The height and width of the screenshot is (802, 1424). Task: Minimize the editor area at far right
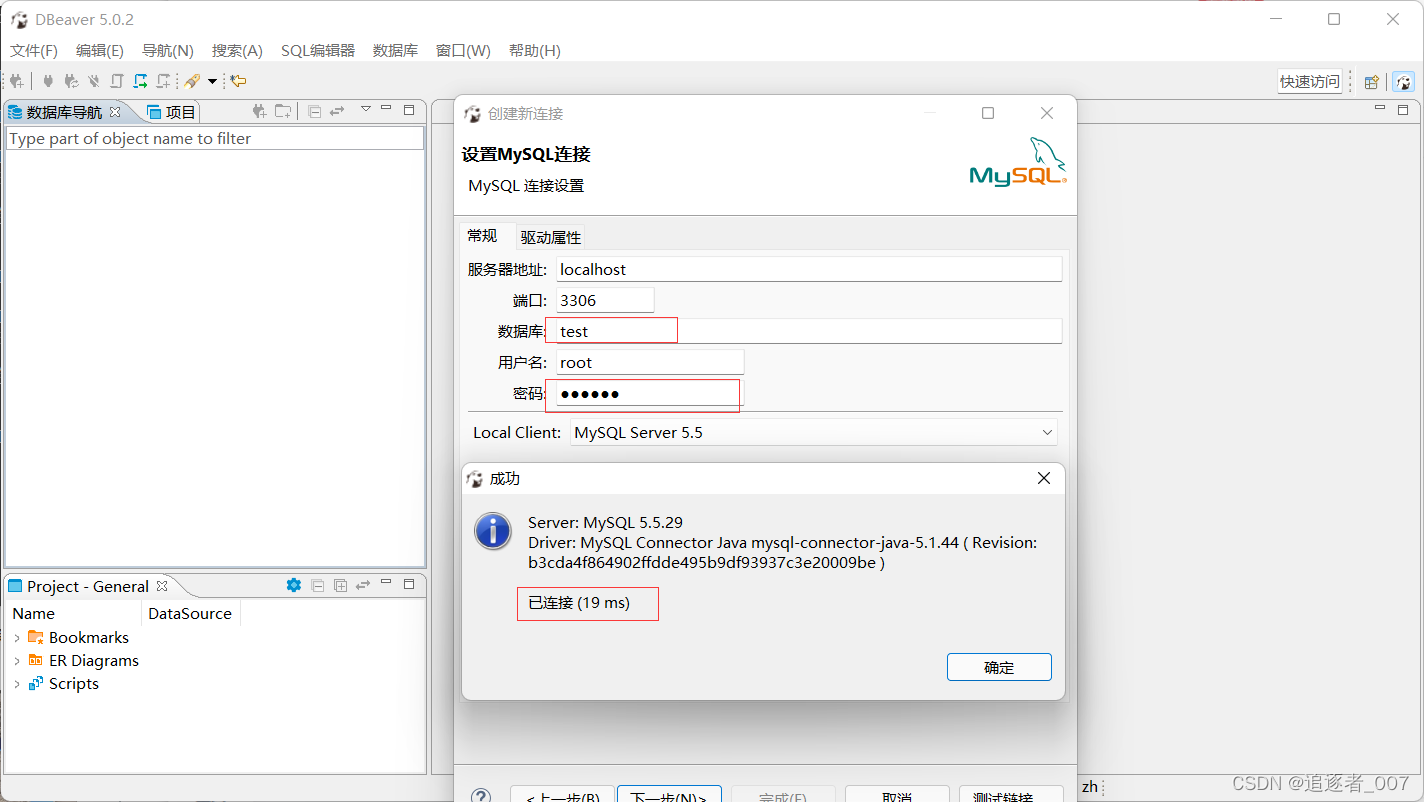[1381, 108]
